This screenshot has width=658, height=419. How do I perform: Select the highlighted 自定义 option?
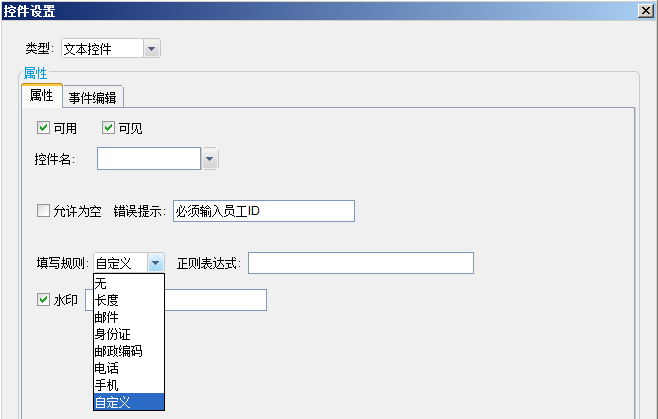pyautogui.click(x=129, y=402)
